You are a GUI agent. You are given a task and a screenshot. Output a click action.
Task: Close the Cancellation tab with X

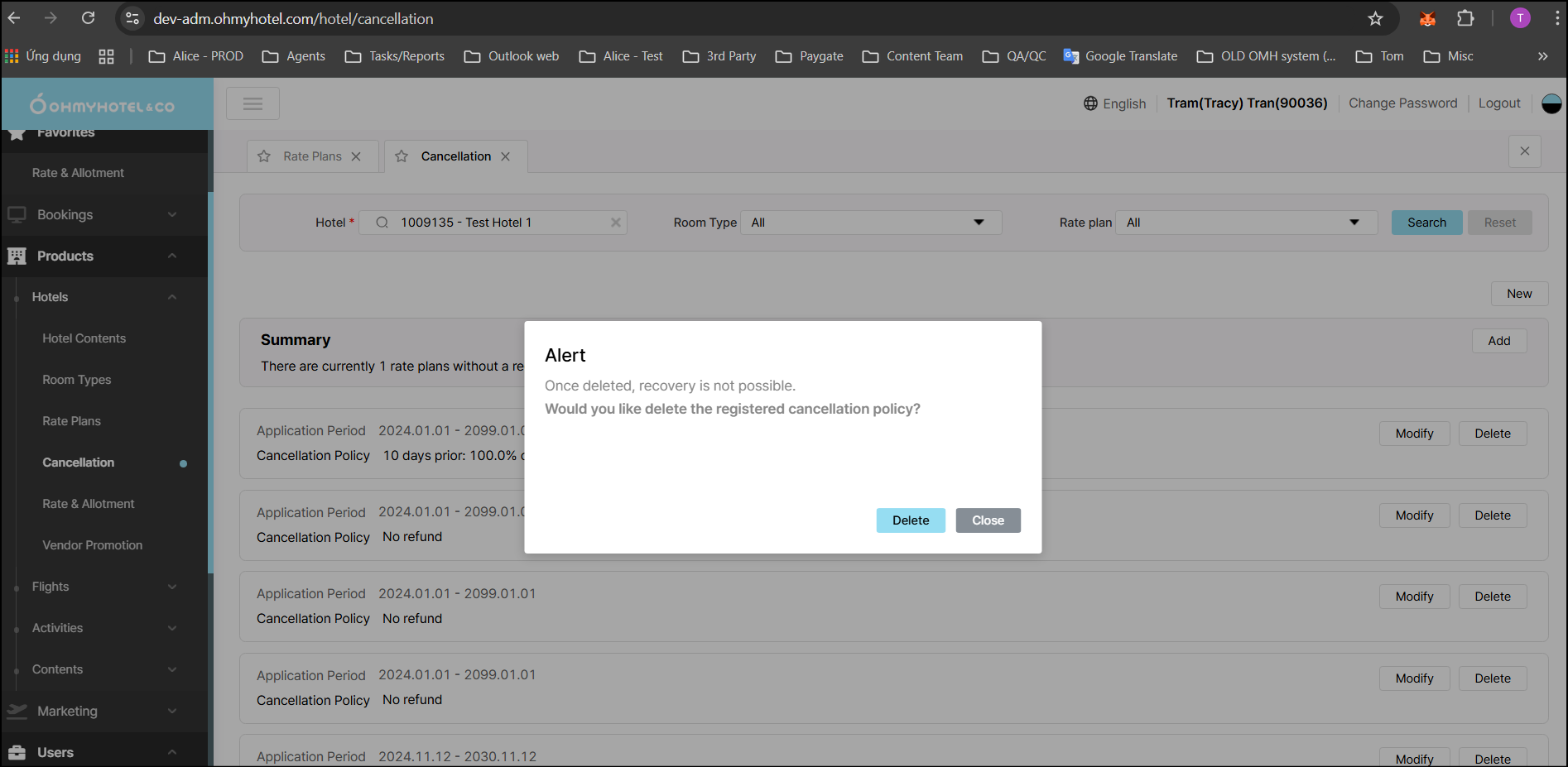pos(505,156)
